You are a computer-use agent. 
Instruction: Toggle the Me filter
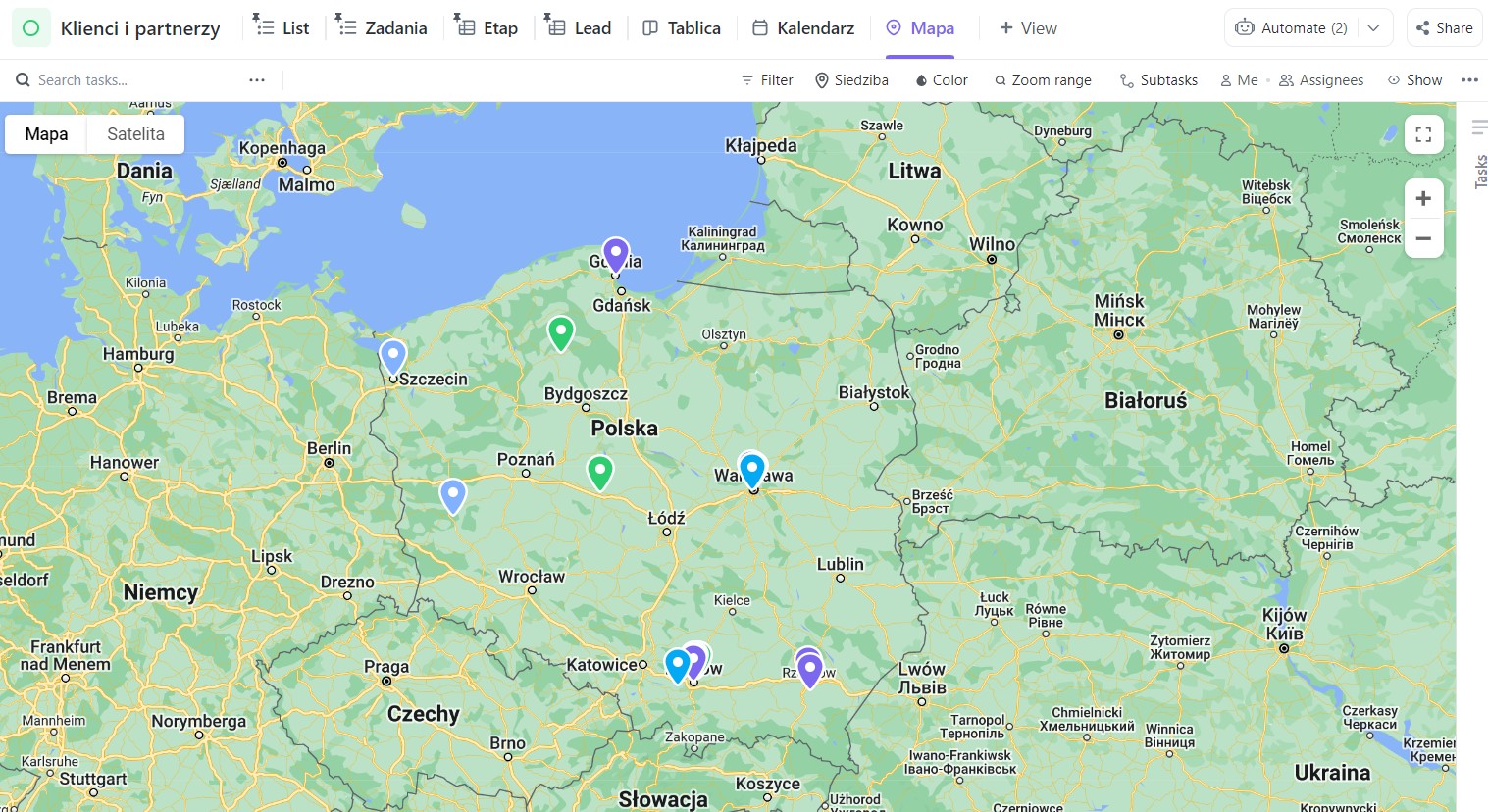pyautogui.click(x=1239, y=80)
